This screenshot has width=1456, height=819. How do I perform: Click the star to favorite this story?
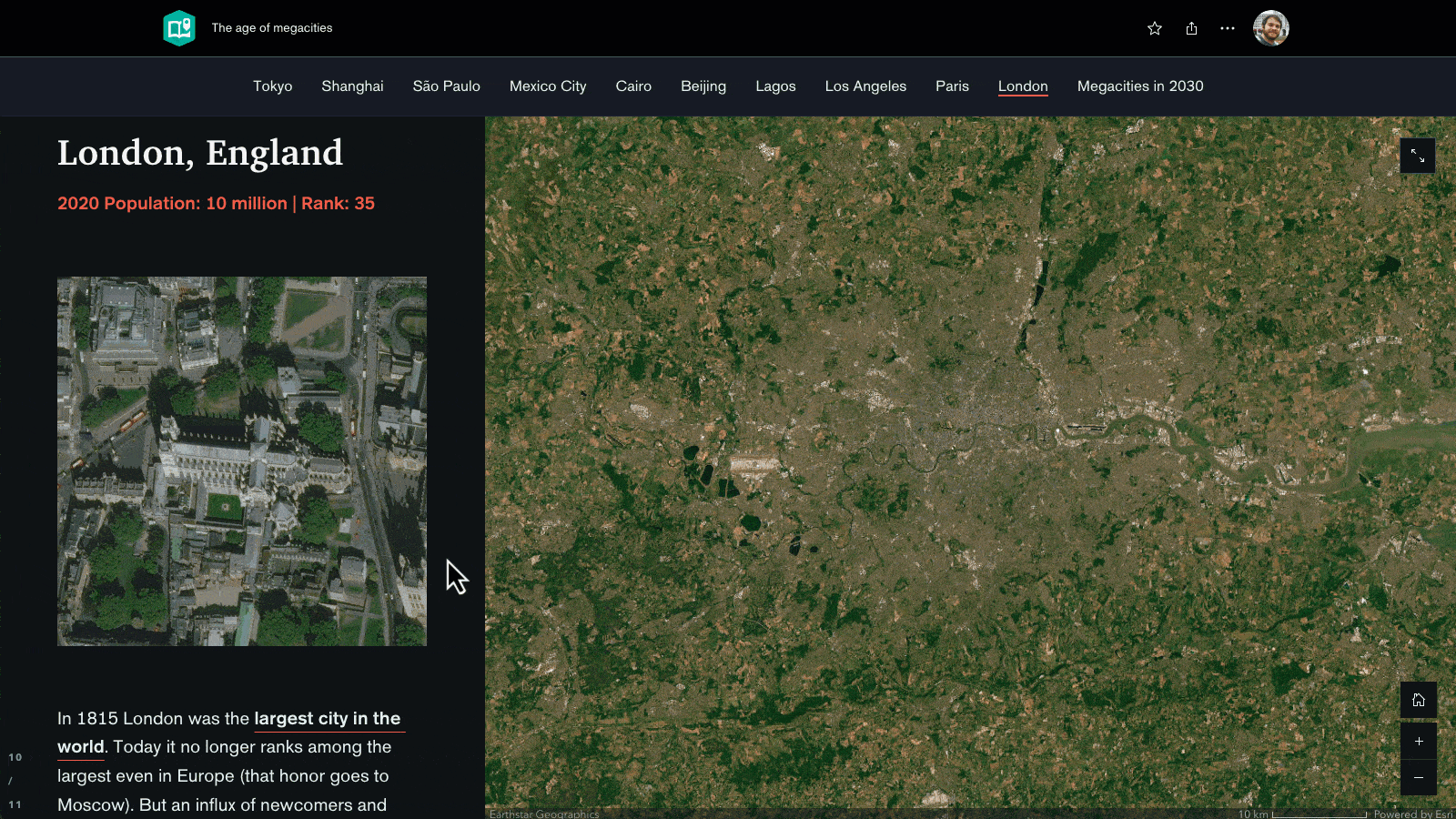[x=1154, y=28]
